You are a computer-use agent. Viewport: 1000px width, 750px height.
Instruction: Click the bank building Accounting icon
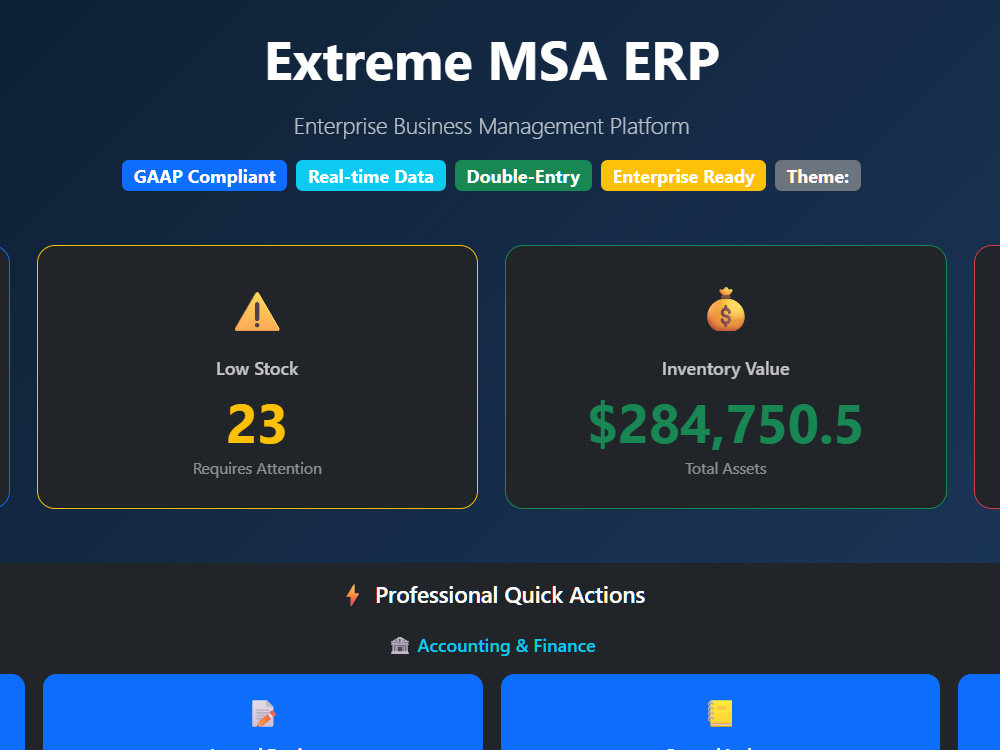400,645
